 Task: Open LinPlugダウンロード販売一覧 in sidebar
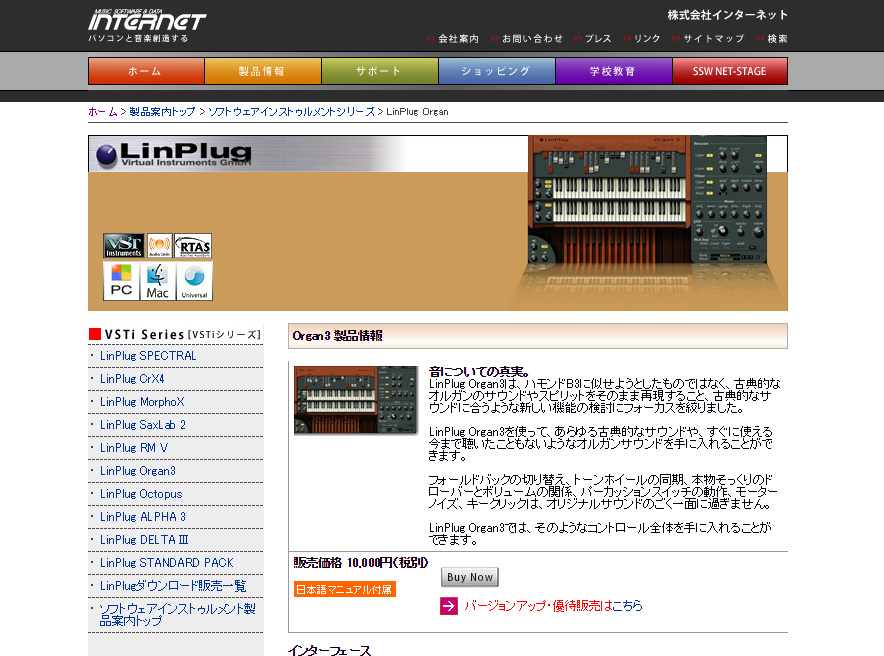coord(173,586)
